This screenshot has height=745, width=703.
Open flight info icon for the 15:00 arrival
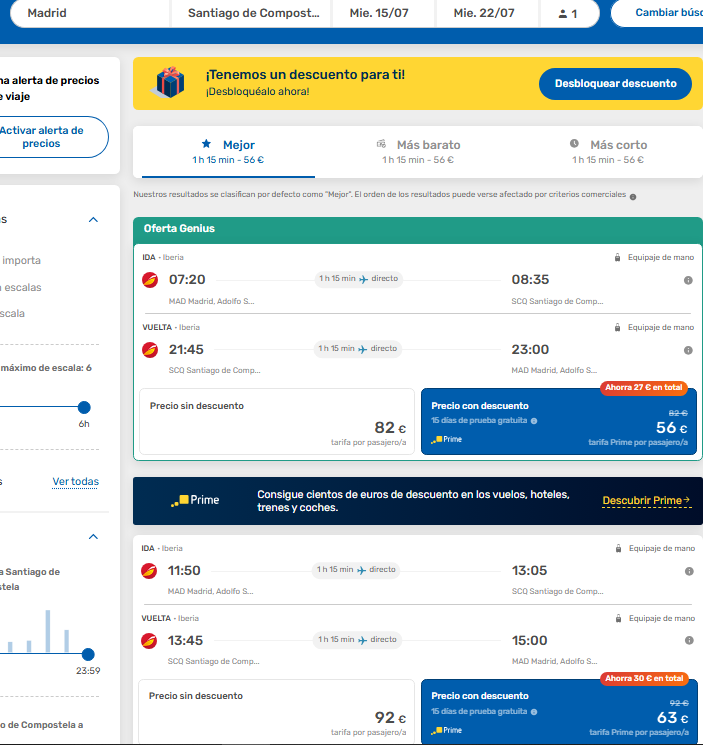pos(689,640)
